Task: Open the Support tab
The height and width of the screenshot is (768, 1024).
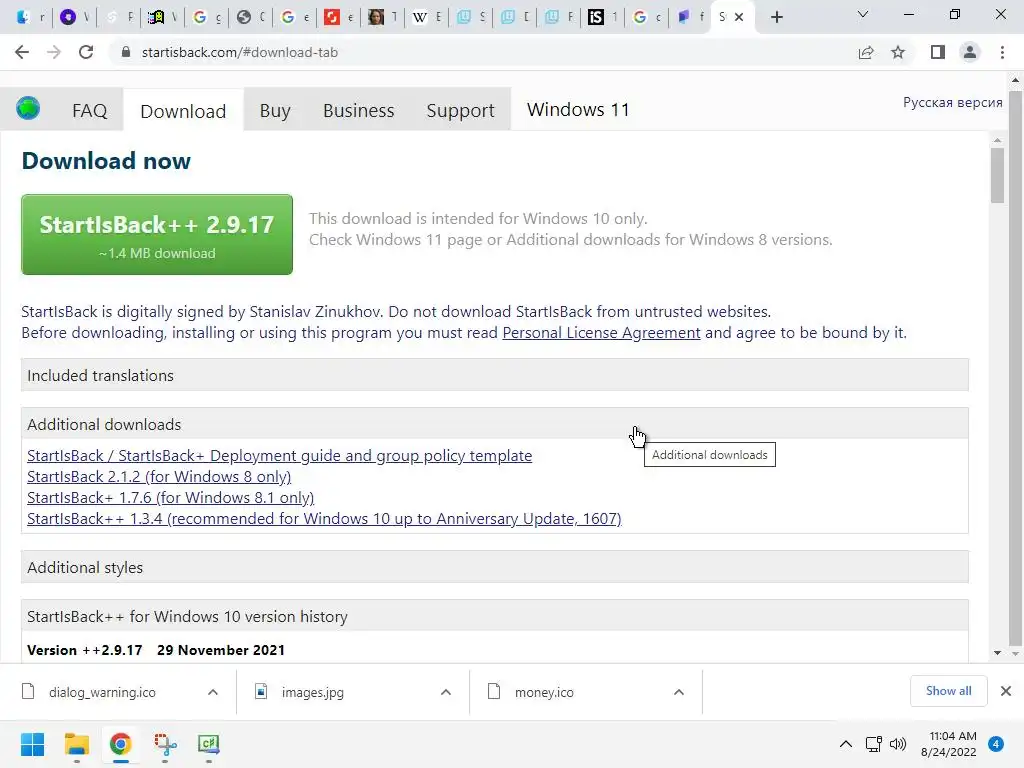Action: [460, 110]
